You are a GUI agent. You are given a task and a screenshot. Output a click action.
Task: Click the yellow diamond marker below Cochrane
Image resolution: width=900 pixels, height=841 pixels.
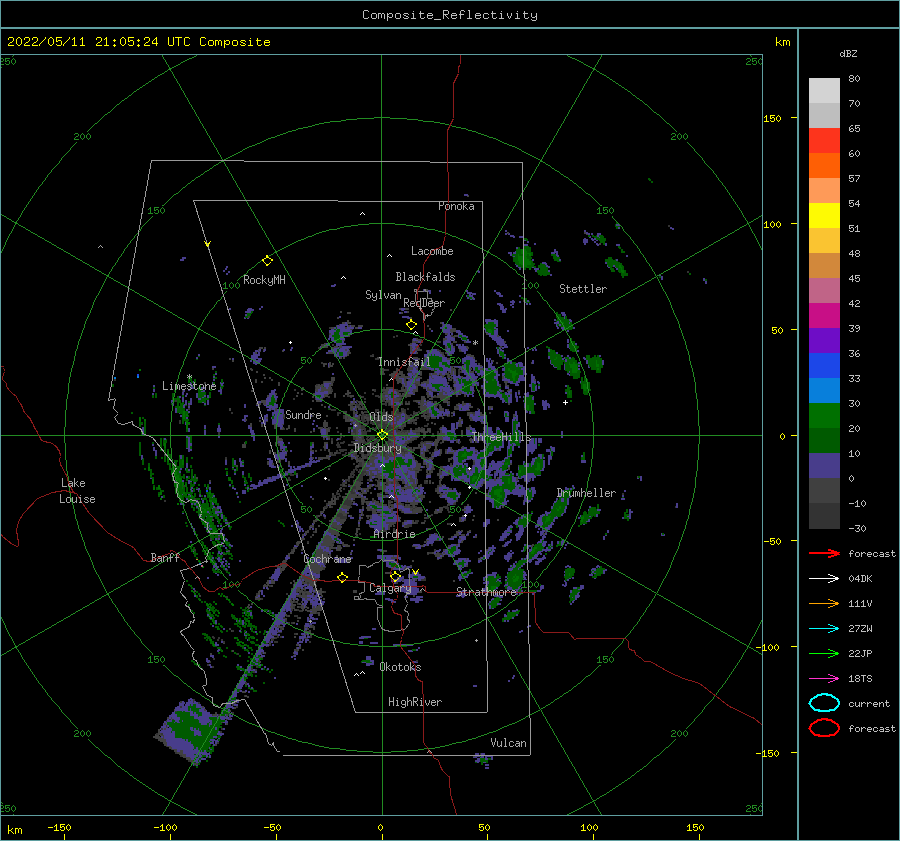click(343, 578)
